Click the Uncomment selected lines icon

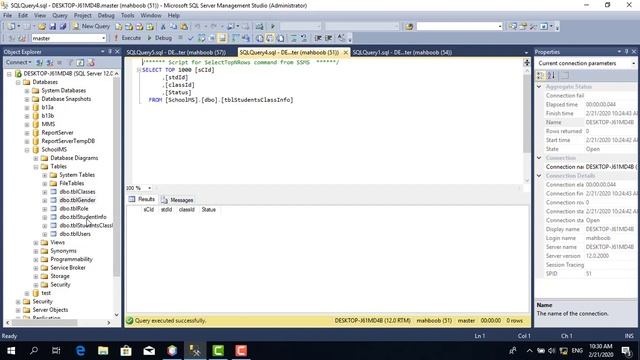tap(304, 38)
